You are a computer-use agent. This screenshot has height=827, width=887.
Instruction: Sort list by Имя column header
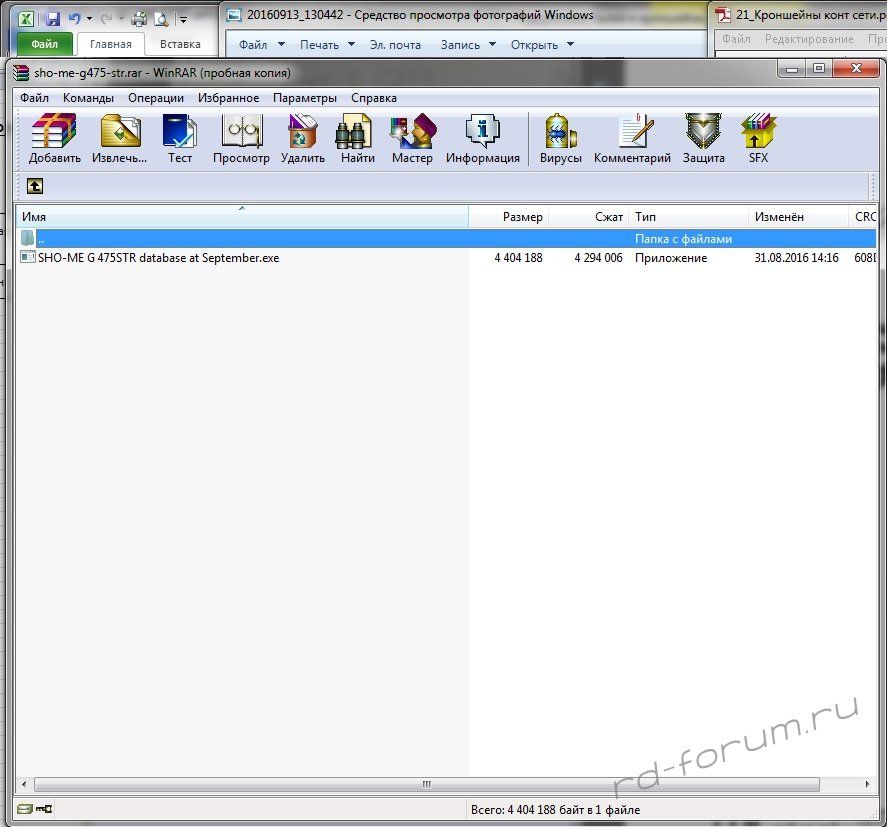(x=242, y=217)
